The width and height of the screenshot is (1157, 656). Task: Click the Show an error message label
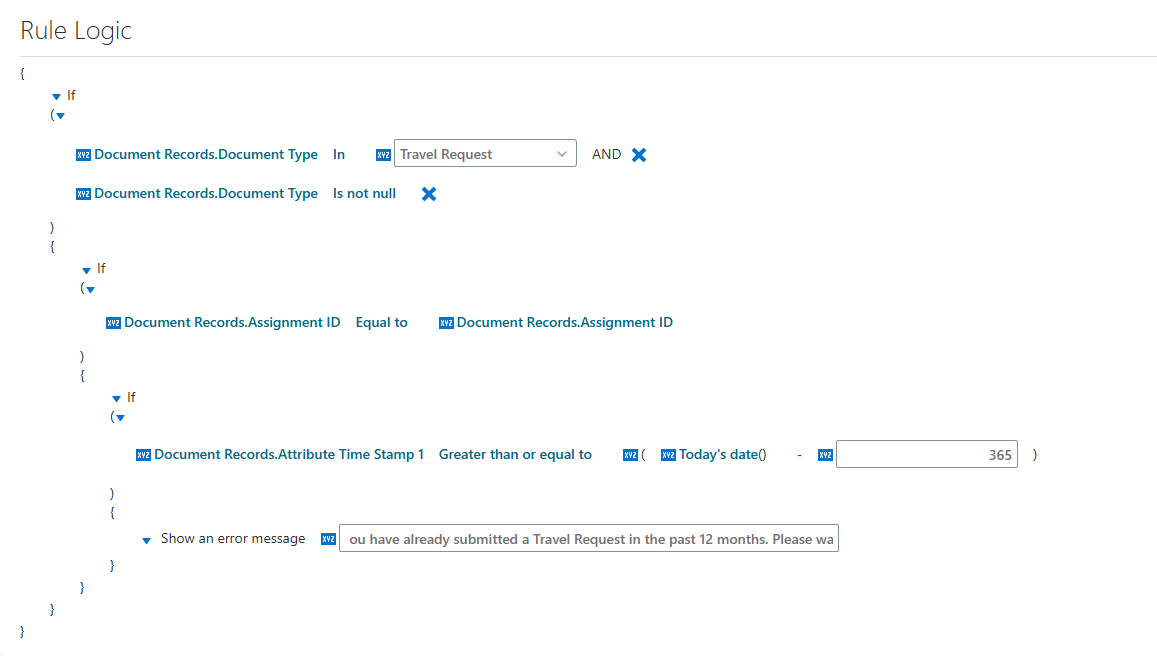pyautogui.click(x=233, y=539)
